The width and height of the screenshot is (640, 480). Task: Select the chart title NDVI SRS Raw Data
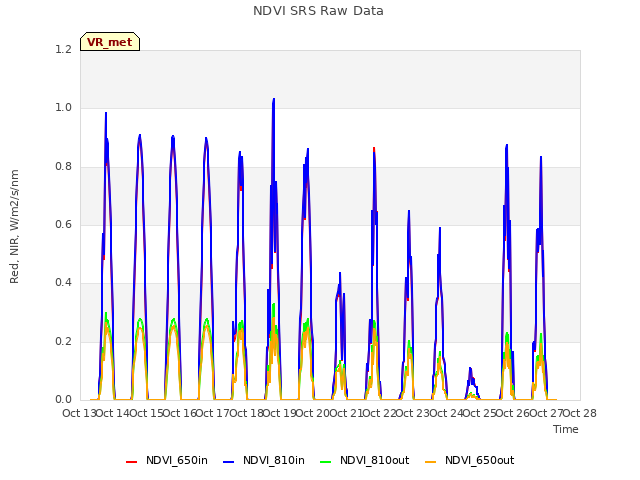[x=318, y=11]
